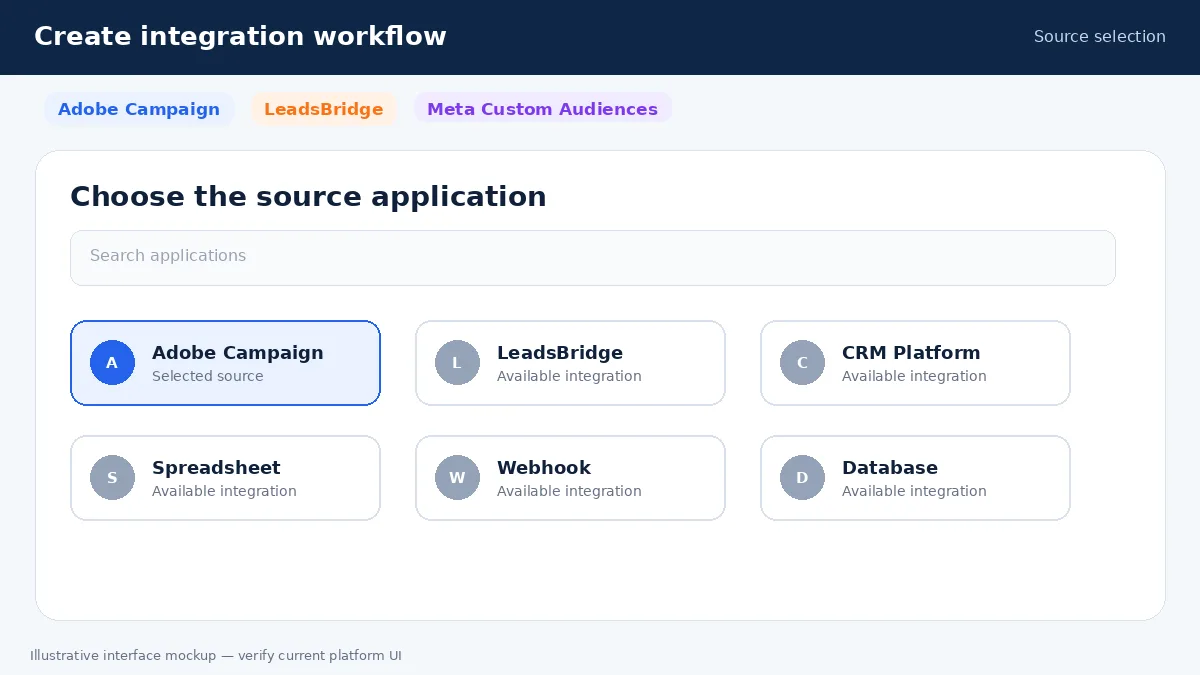Click the Adobe Campaign blue pill tag

[x=139, y=109]
